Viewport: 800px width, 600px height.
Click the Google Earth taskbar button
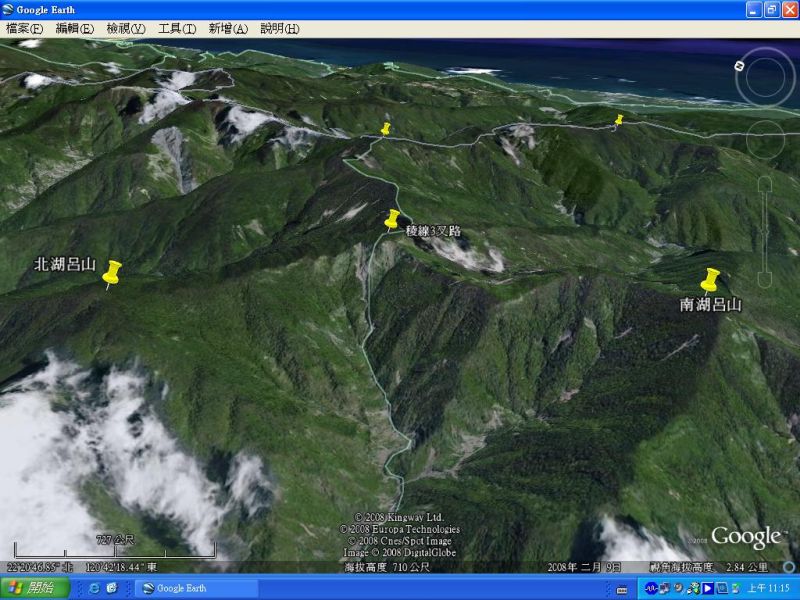(x=196, y=588)
